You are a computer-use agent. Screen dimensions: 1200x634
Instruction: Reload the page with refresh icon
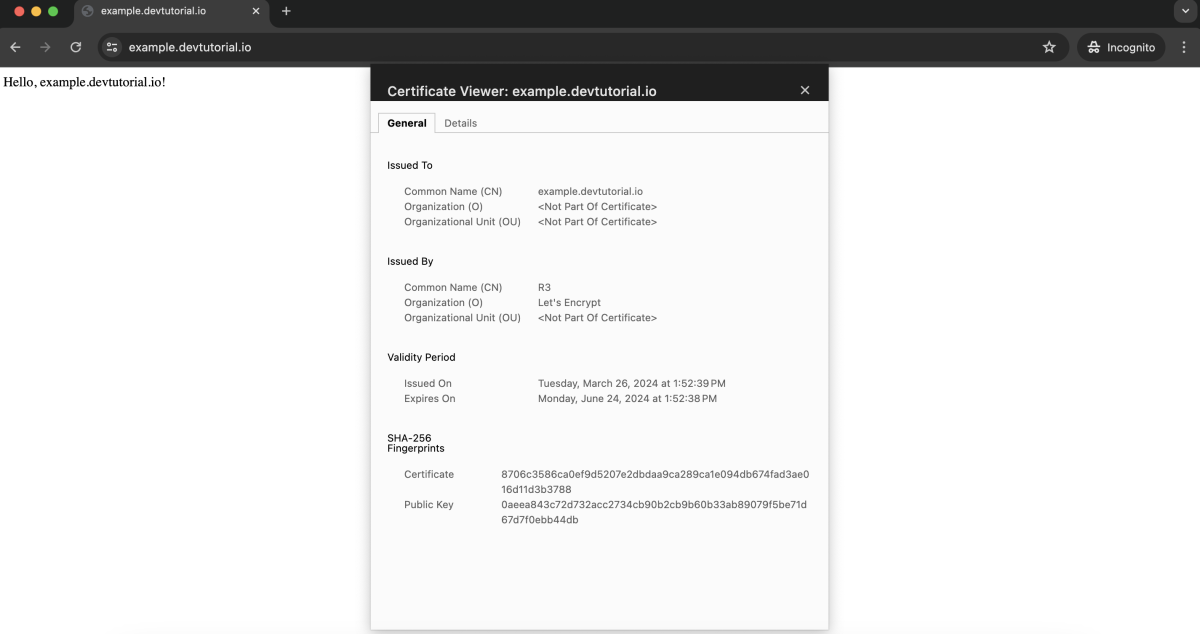[x=75, y=47]
